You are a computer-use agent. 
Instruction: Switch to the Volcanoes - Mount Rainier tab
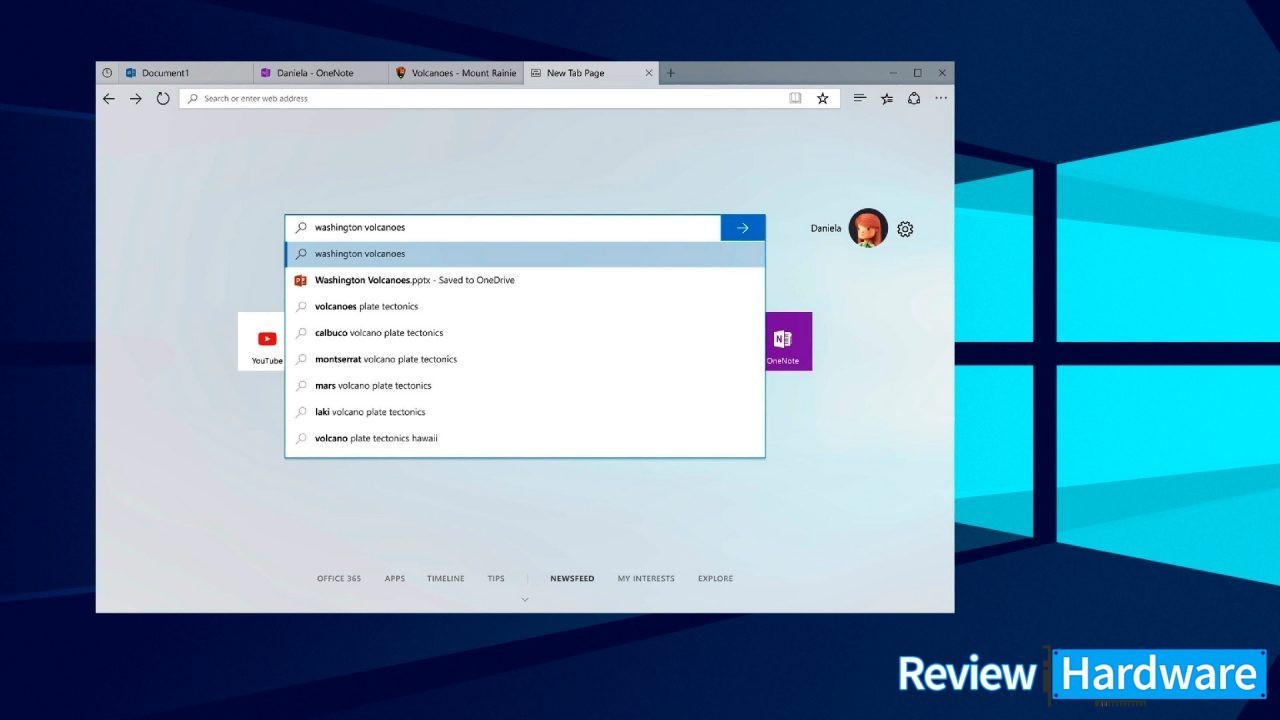pyautogui.click(x=456, y=73)
